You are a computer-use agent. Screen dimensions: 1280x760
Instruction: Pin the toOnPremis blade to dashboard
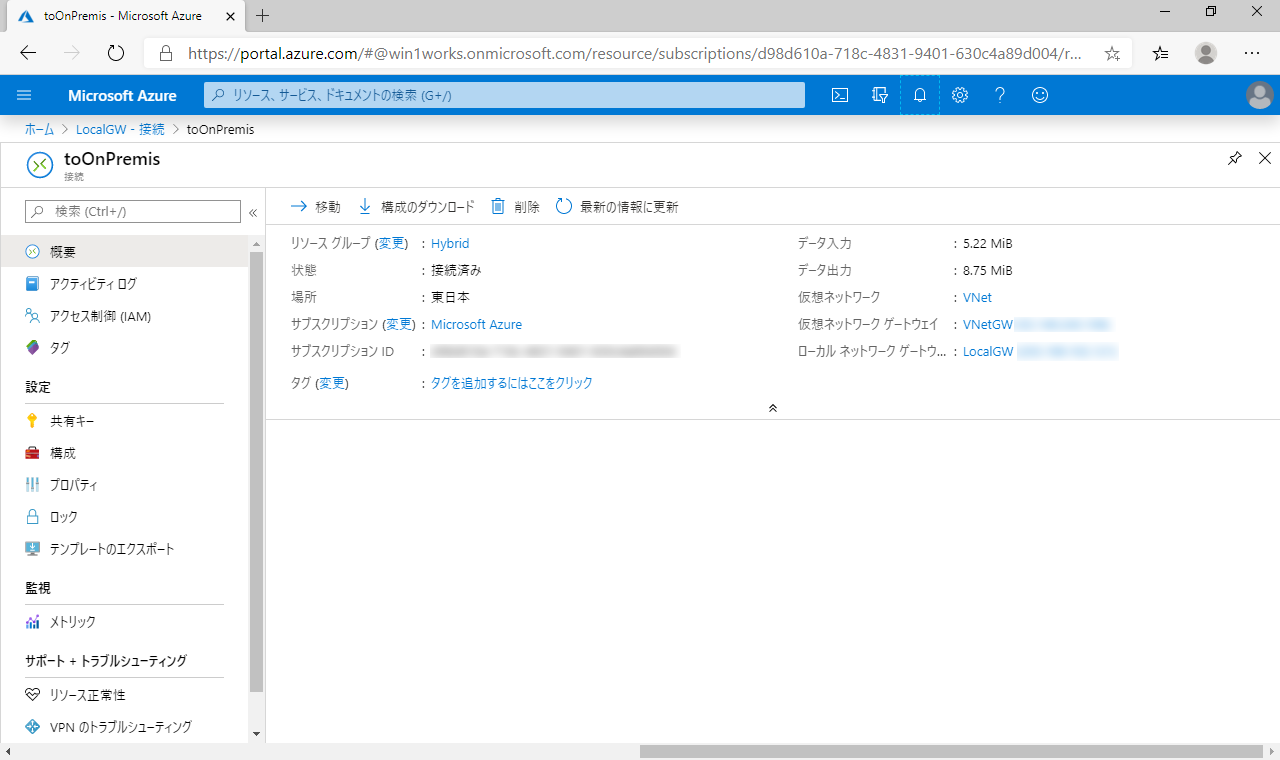(1235, 158)
